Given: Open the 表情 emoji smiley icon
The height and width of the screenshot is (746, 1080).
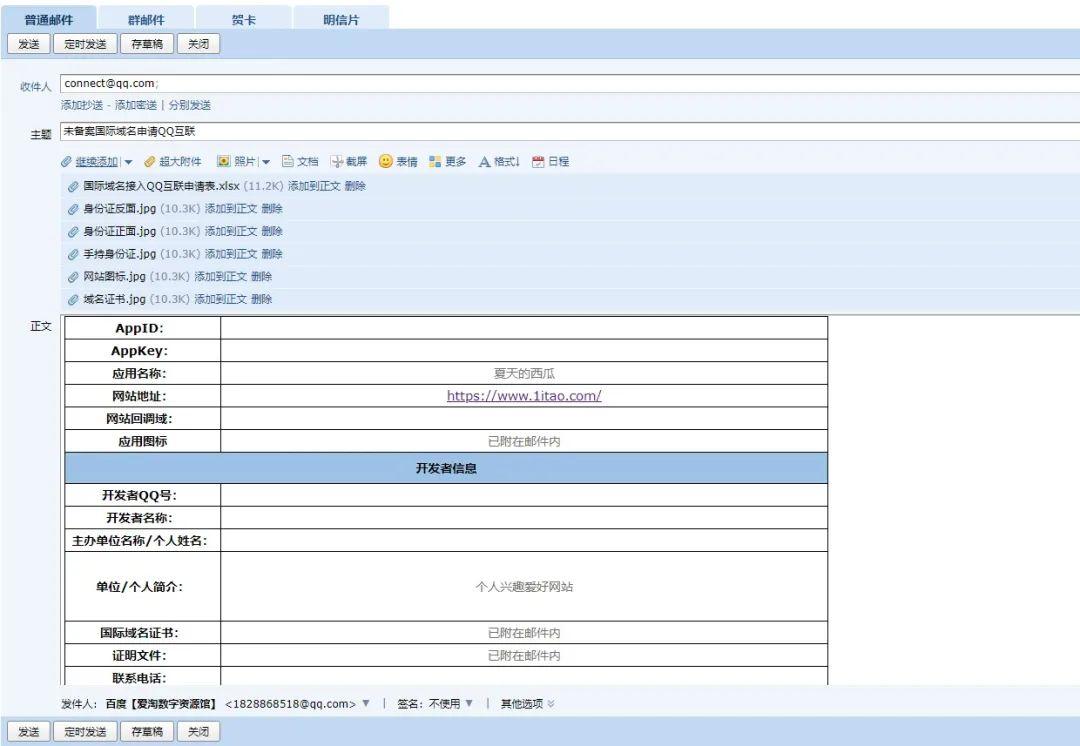Looking at the screenshot, I should point(386,161).
